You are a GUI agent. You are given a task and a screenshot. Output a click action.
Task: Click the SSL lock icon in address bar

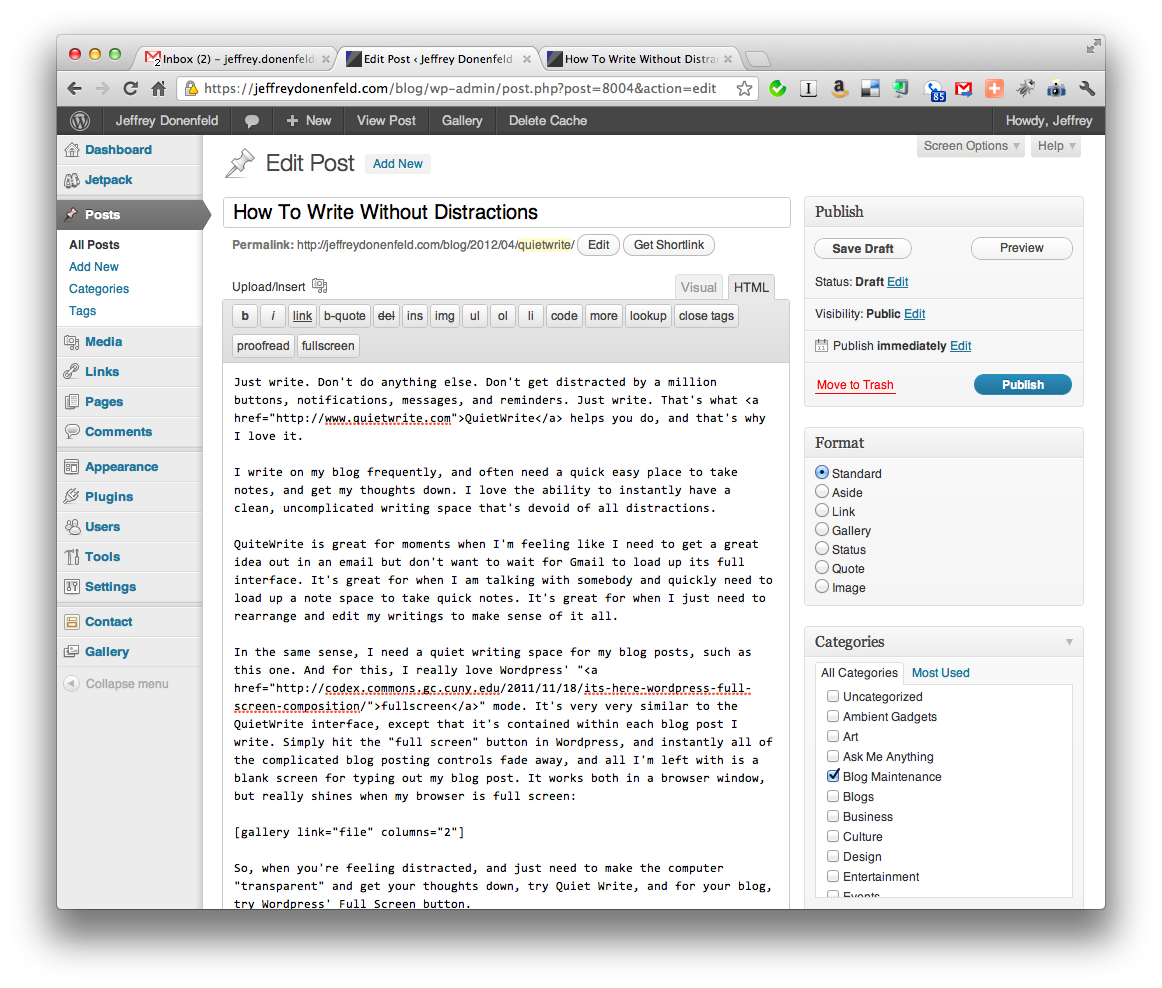[x=191, y=89]
